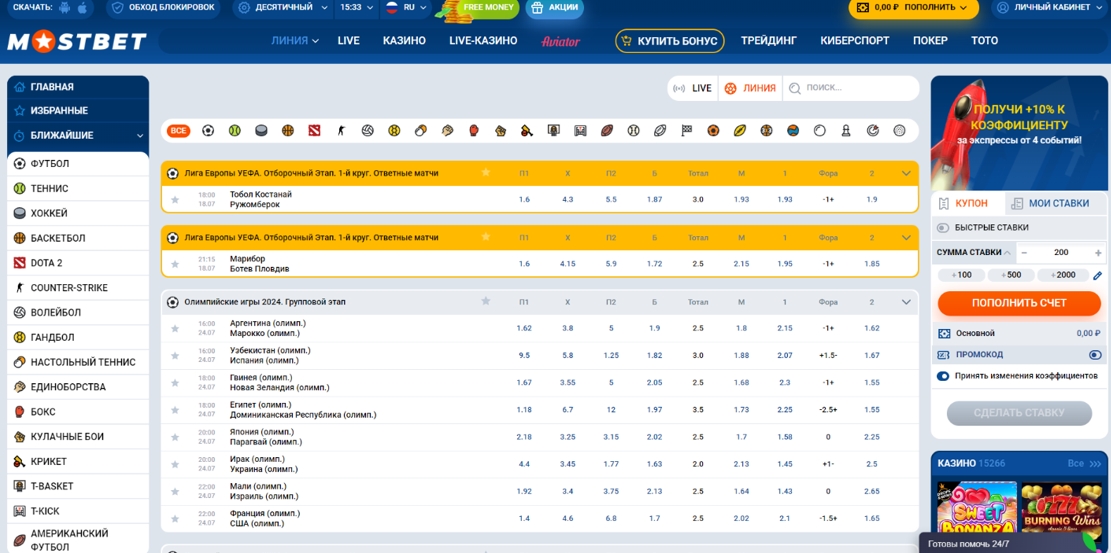Toggle the ПРОМОКОД switch
The height and width of the screenshot is (553, 1111).
(x=1095, y=354)
